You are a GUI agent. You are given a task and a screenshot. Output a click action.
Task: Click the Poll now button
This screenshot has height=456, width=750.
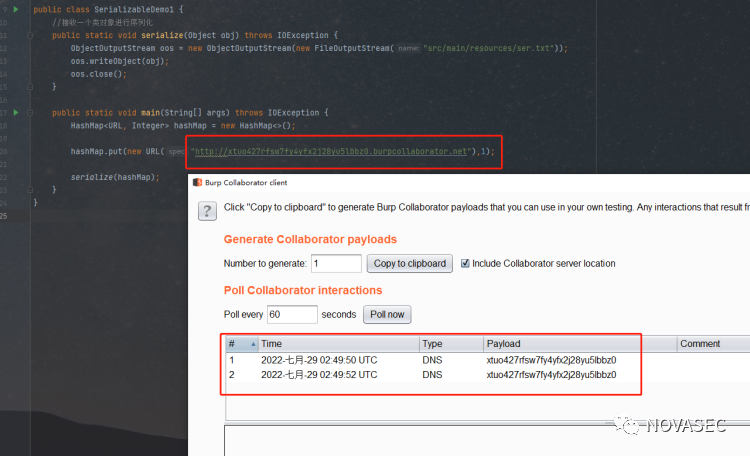pyautogui.click(x=387, y=314)
